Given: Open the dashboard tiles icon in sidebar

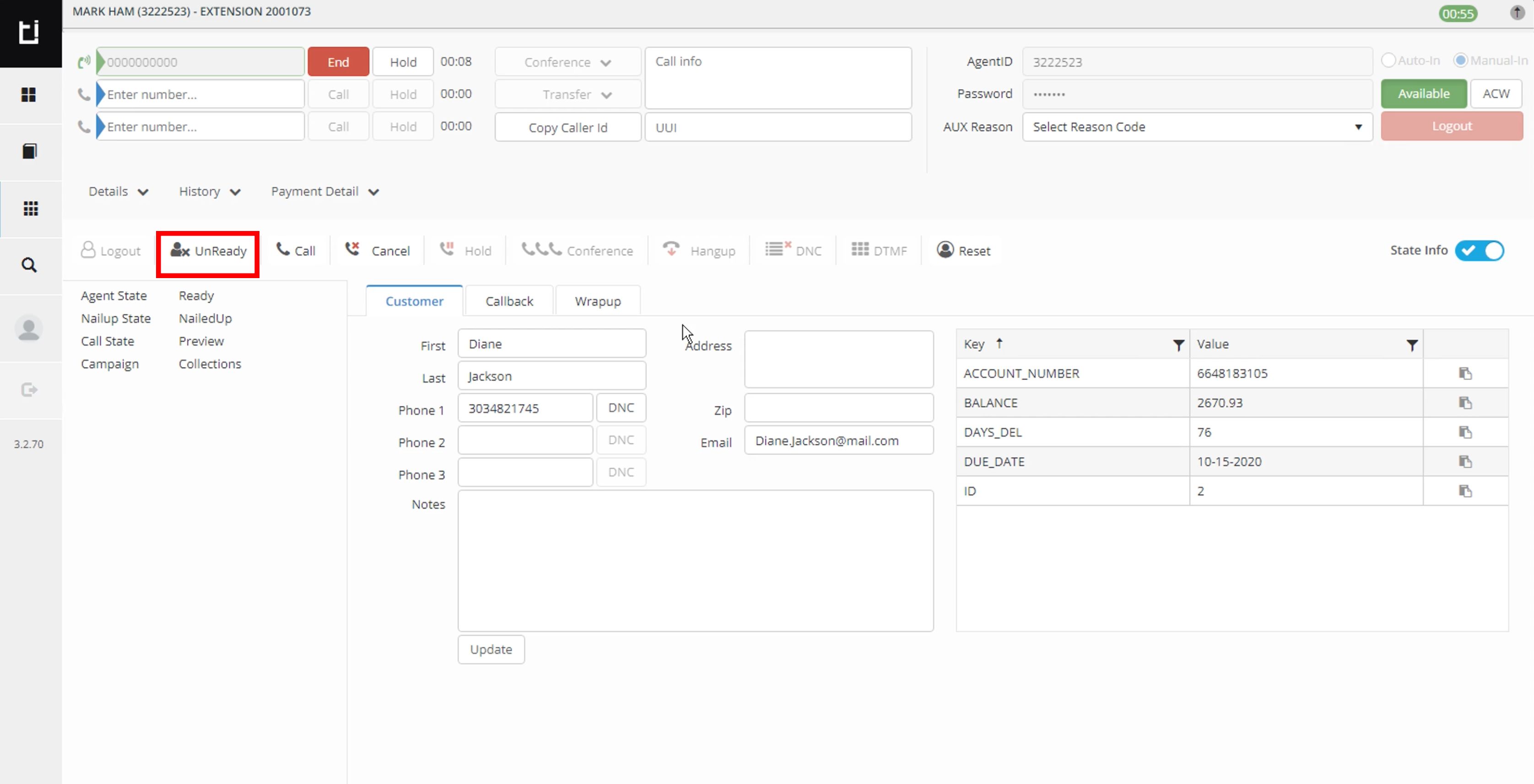Looking at the screenshot, I should [x=28, y=95].
